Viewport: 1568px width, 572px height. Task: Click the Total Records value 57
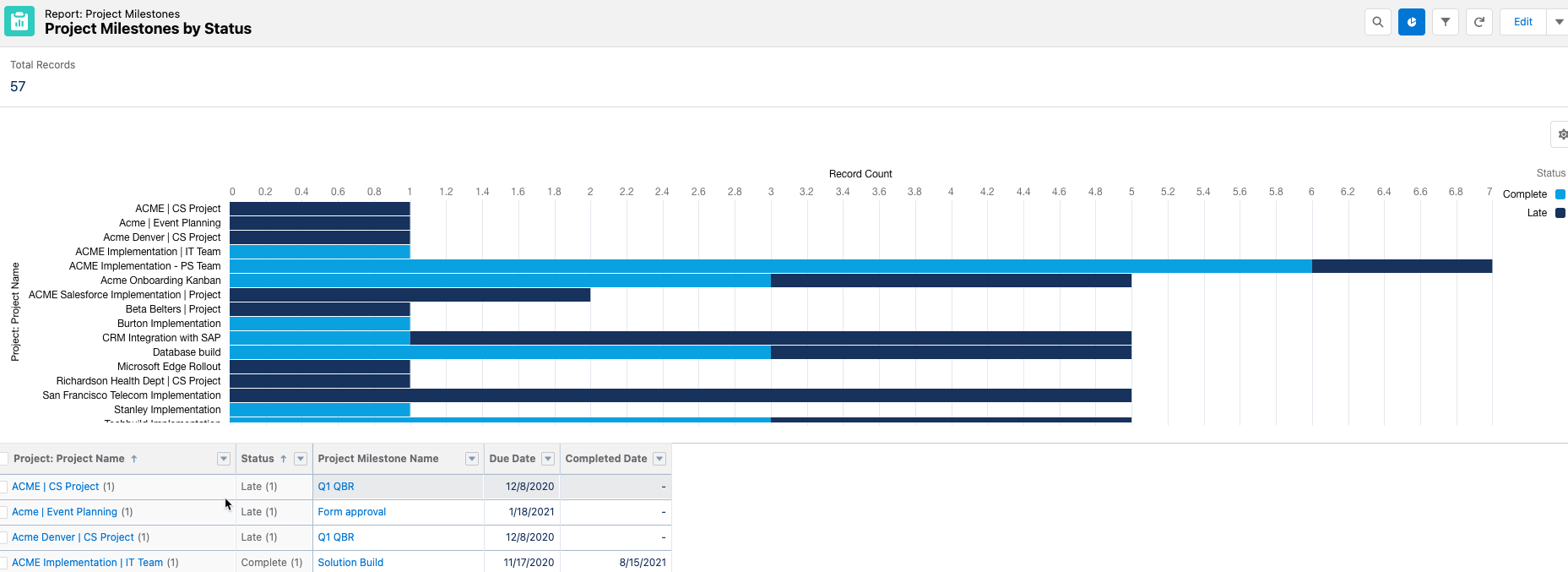18,86
